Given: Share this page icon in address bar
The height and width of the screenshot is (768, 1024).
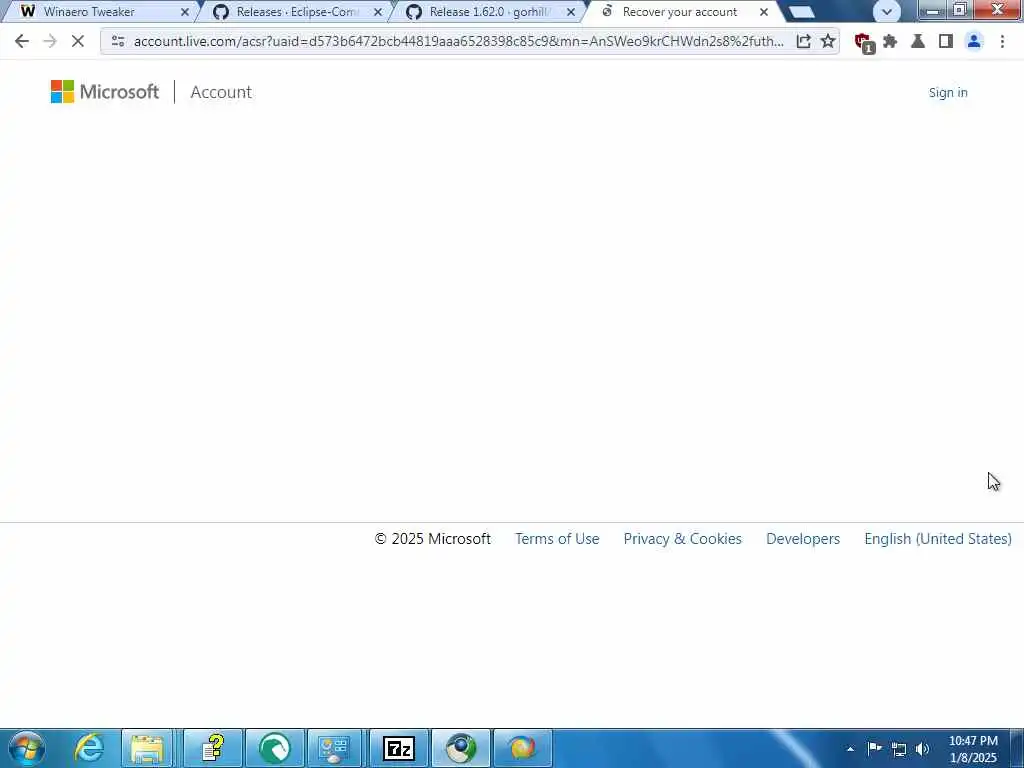Looking at the screenshot, I should tap(803, 41).
